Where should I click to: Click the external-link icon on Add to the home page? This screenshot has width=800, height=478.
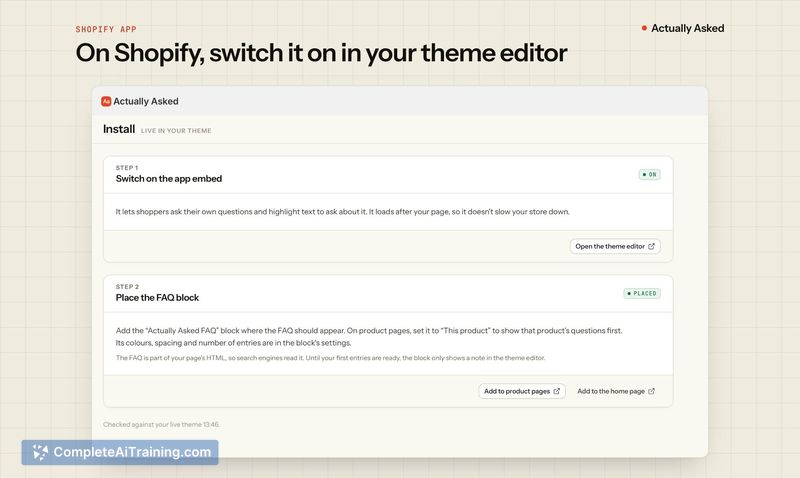(x=652, y=391)
